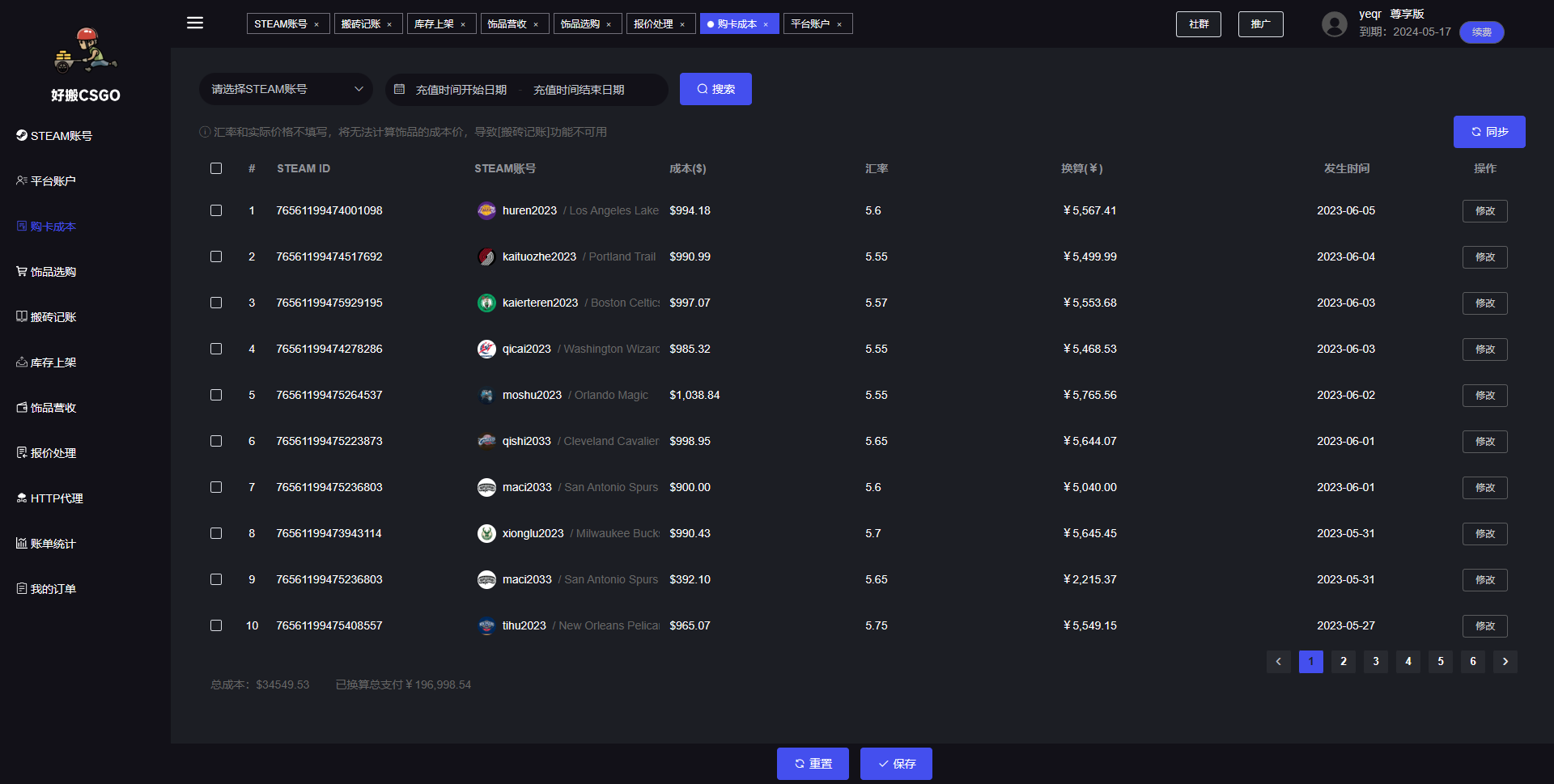Image resolution: width=1554 pixels, height=784 pixels.
Task: Click the 推广 button
Action: coord(1261,24)
